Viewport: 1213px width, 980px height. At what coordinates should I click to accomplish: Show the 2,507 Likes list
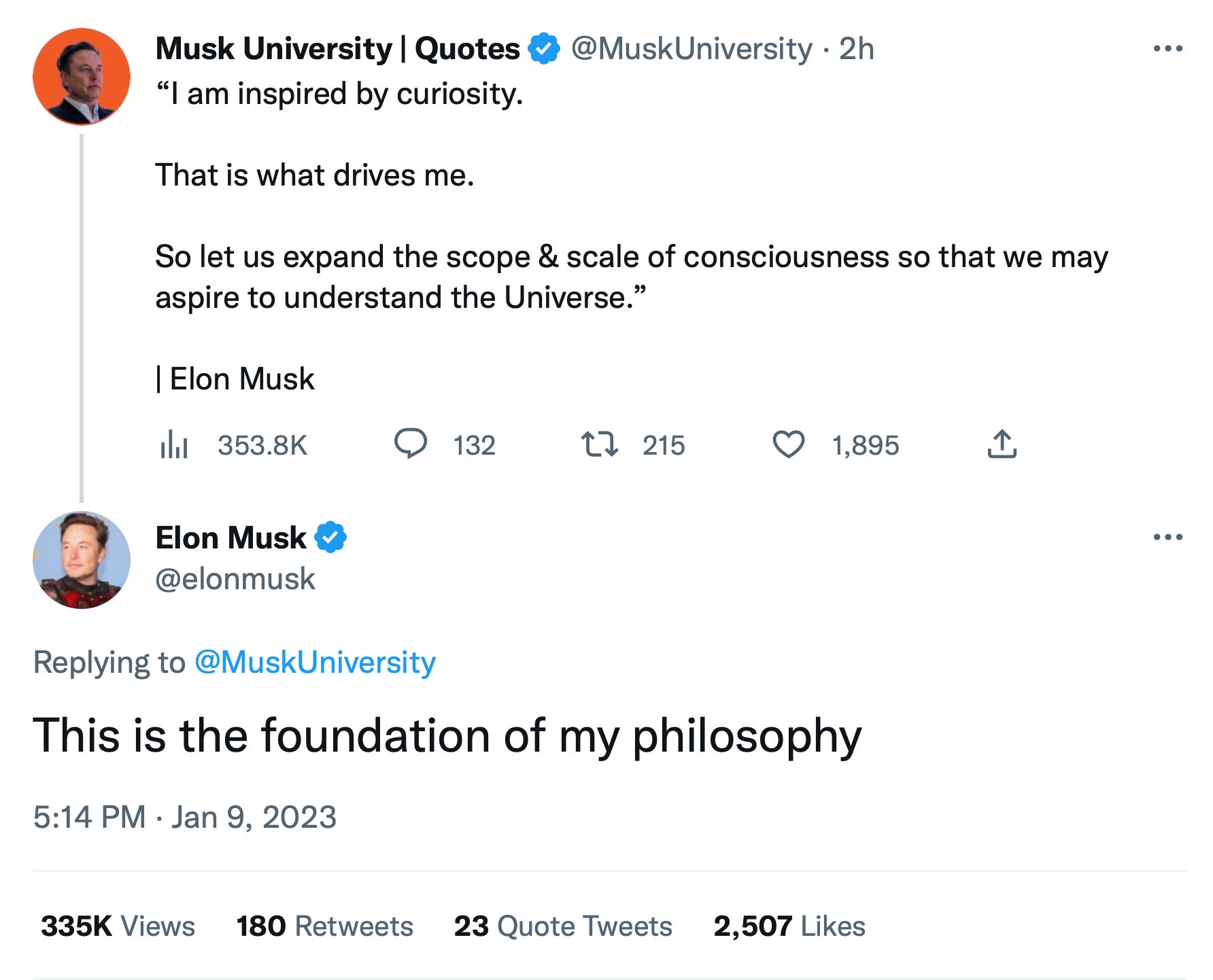789,926
